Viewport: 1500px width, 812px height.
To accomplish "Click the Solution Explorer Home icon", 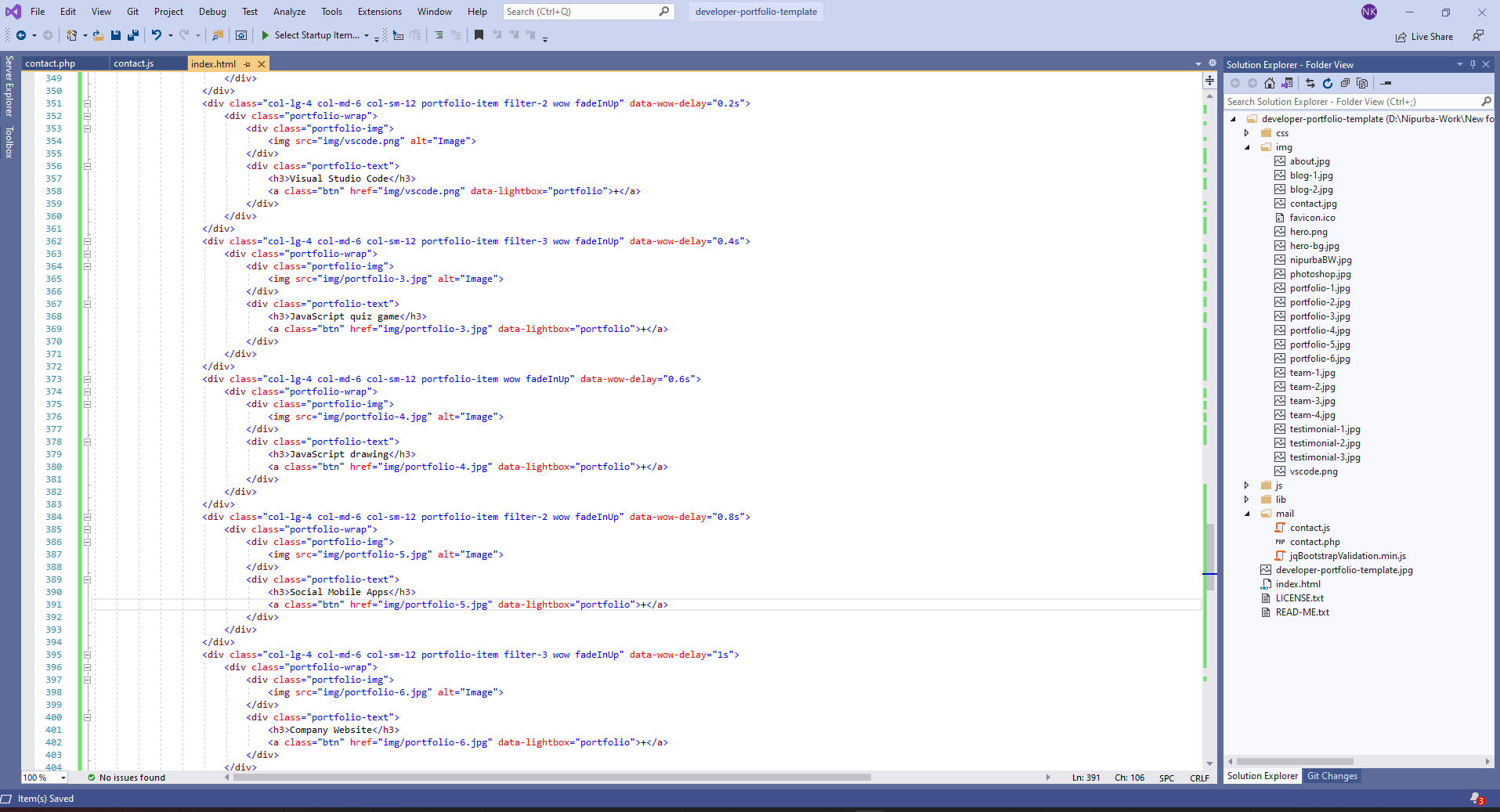I will [1270, 83].
